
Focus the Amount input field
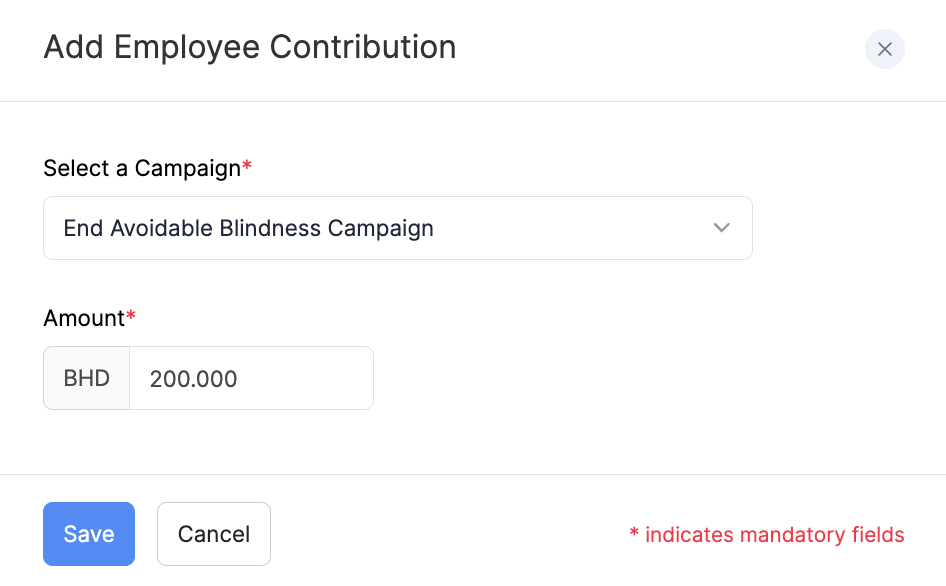(x=251, y=378)
